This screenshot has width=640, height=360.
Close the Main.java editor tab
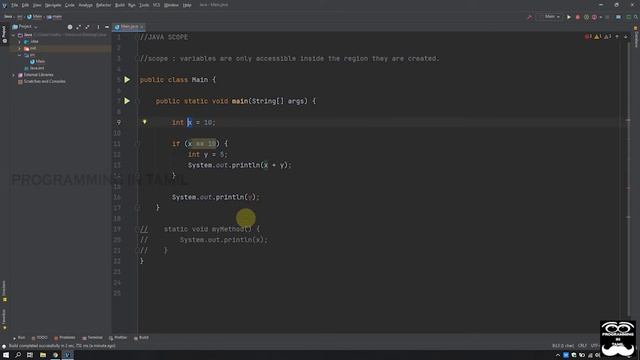(x=142, y=27)
